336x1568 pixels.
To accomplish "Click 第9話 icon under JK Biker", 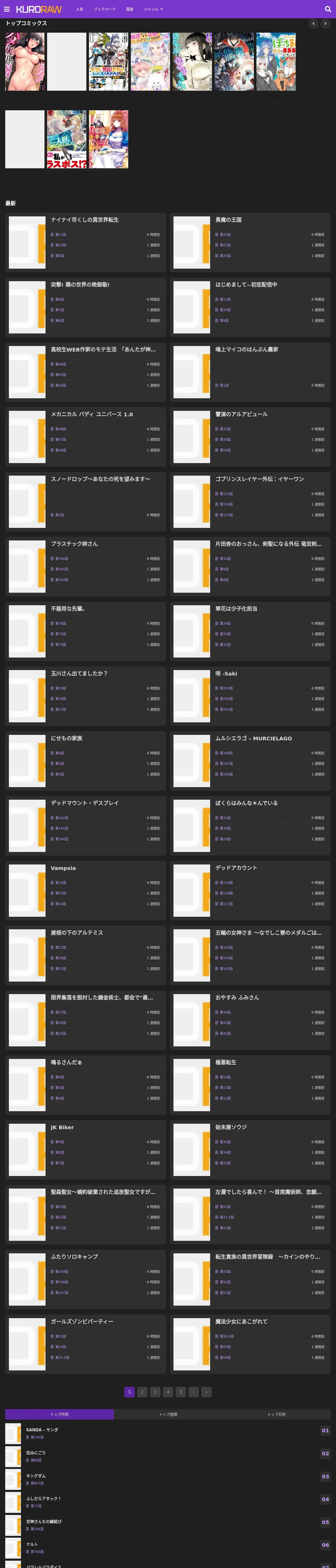I will point(52,1142).
